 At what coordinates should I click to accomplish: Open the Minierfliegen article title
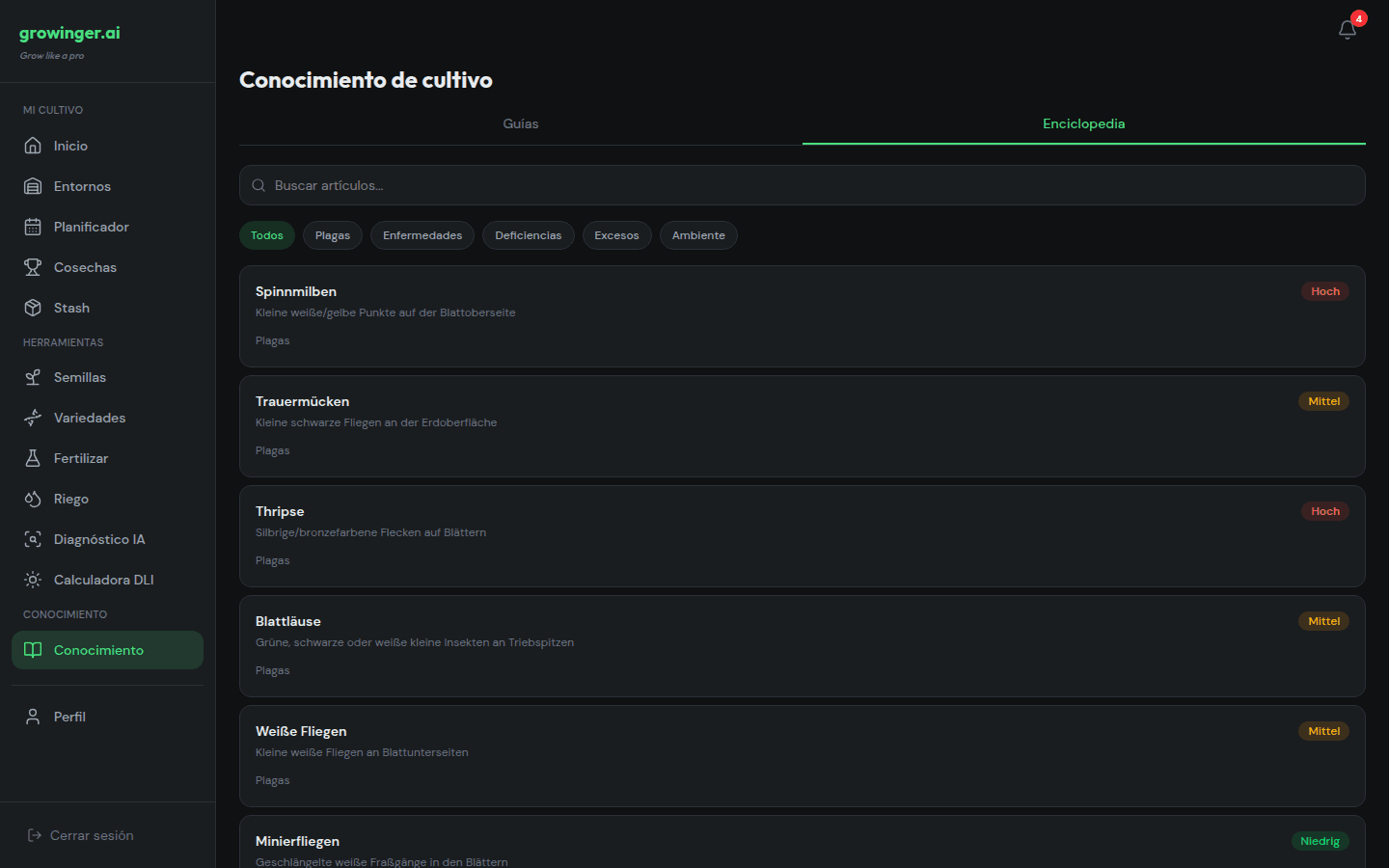[x=297, y=841]
